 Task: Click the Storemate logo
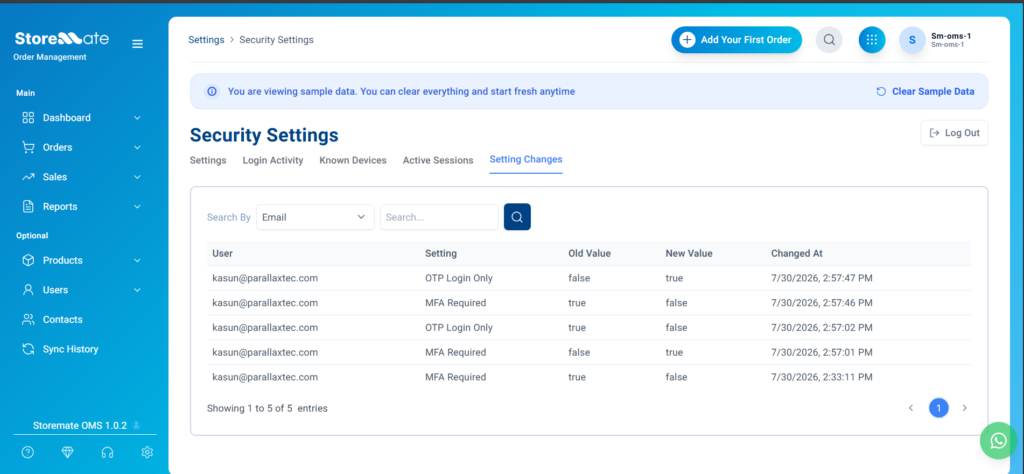click(x=62, y=39)
